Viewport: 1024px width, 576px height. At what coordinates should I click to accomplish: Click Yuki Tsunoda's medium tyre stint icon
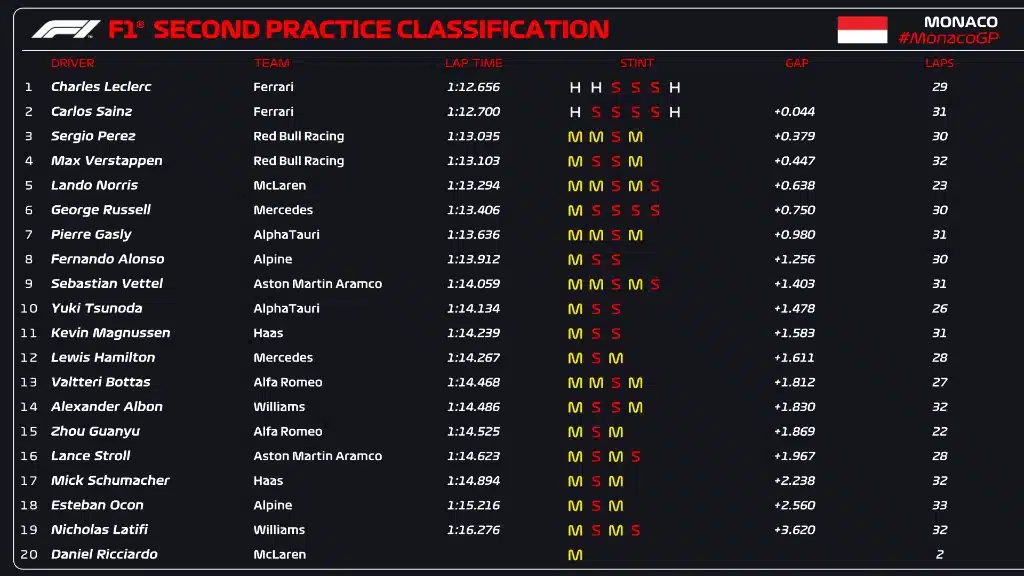click(575, 309)
